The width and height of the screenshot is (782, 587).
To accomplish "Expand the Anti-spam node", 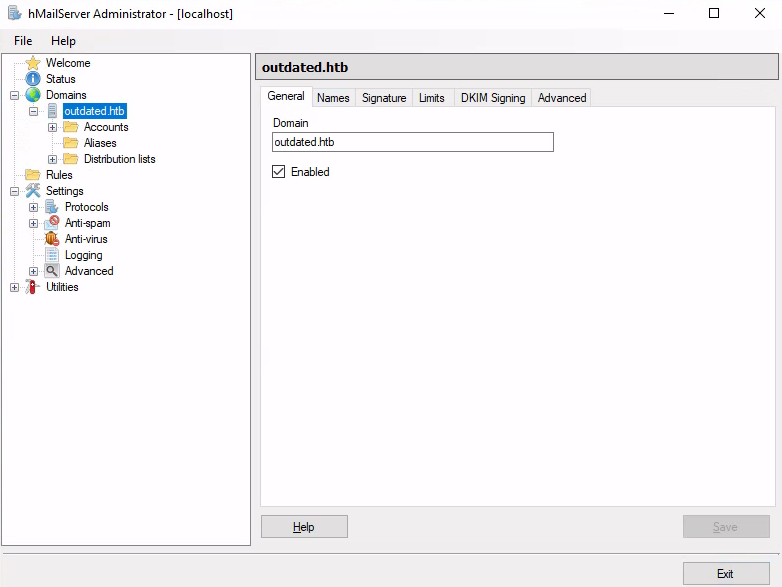I will click(x=33, y=223).
